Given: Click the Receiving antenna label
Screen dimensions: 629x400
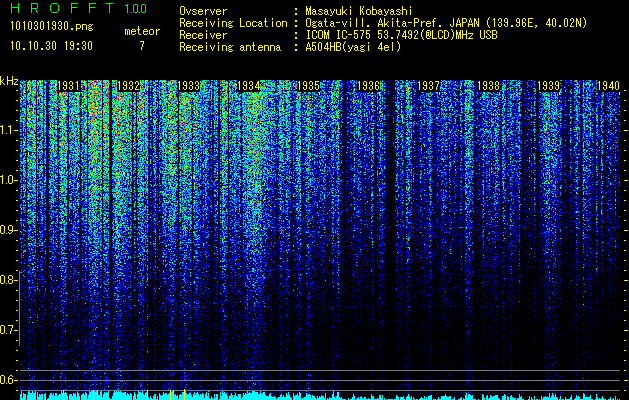Looking at the screenshot, I should tap(230, 47).
